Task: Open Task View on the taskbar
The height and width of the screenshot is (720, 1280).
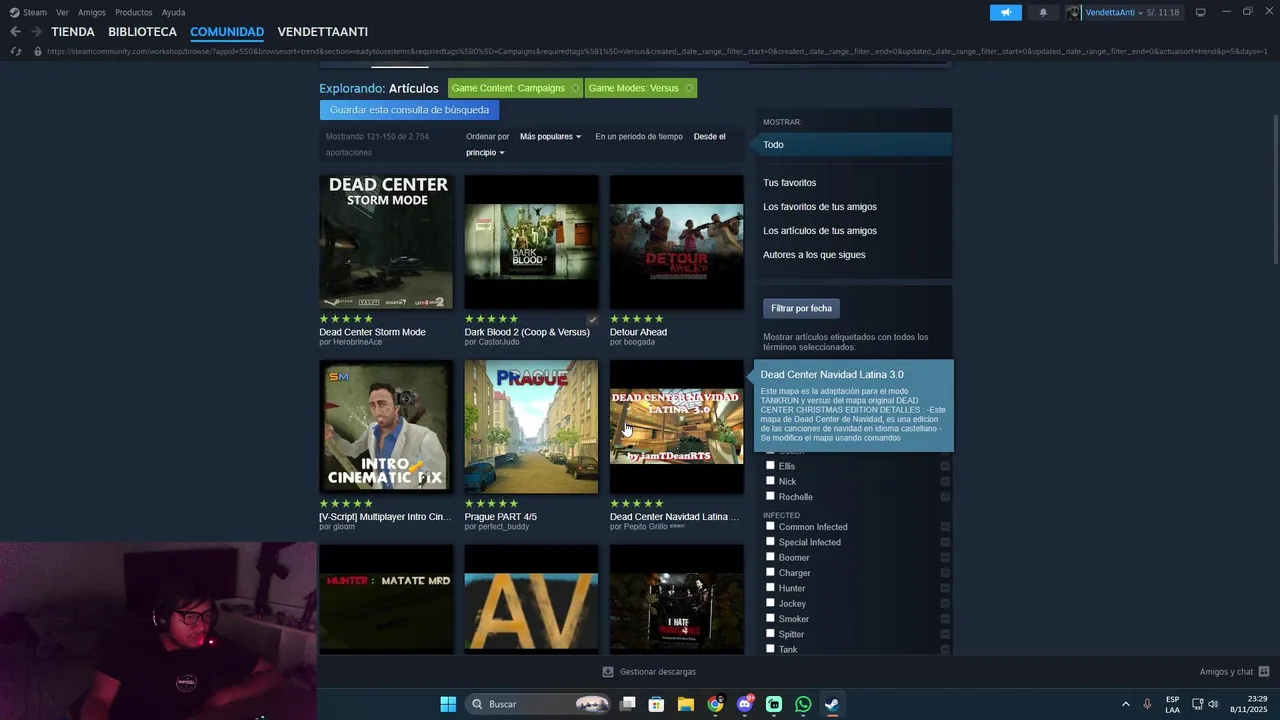Action: click(628, 704)
